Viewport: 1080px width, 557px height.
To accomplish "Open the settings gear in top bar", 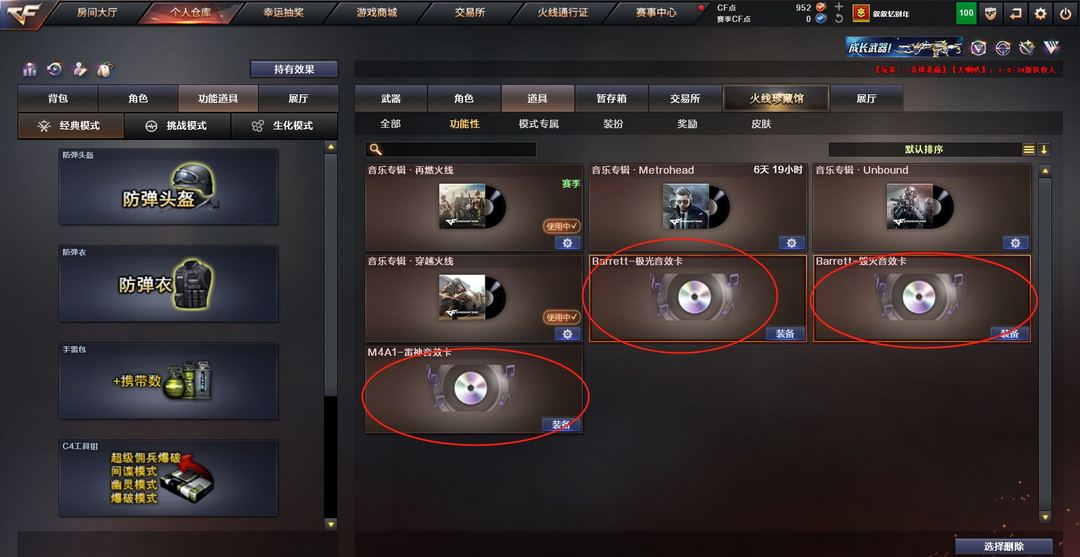I will 1041,12.
